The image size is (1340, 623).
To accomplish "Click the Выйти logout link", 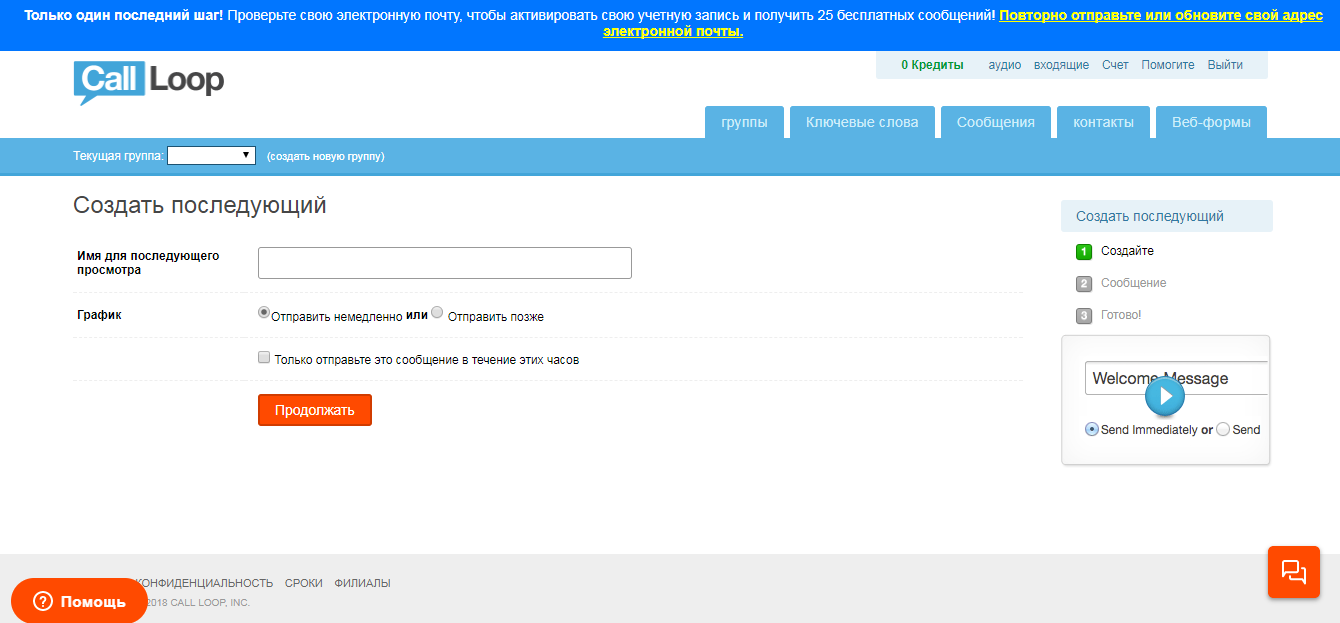I will point(1225,65).
